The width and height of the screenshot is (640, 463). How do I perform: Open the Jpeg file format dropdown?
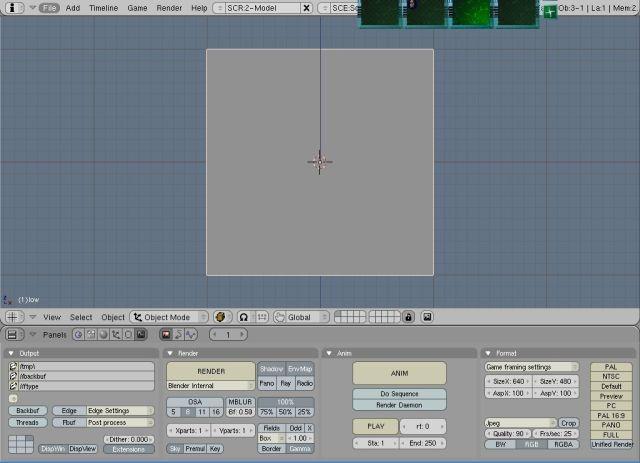tap(520, 423)
